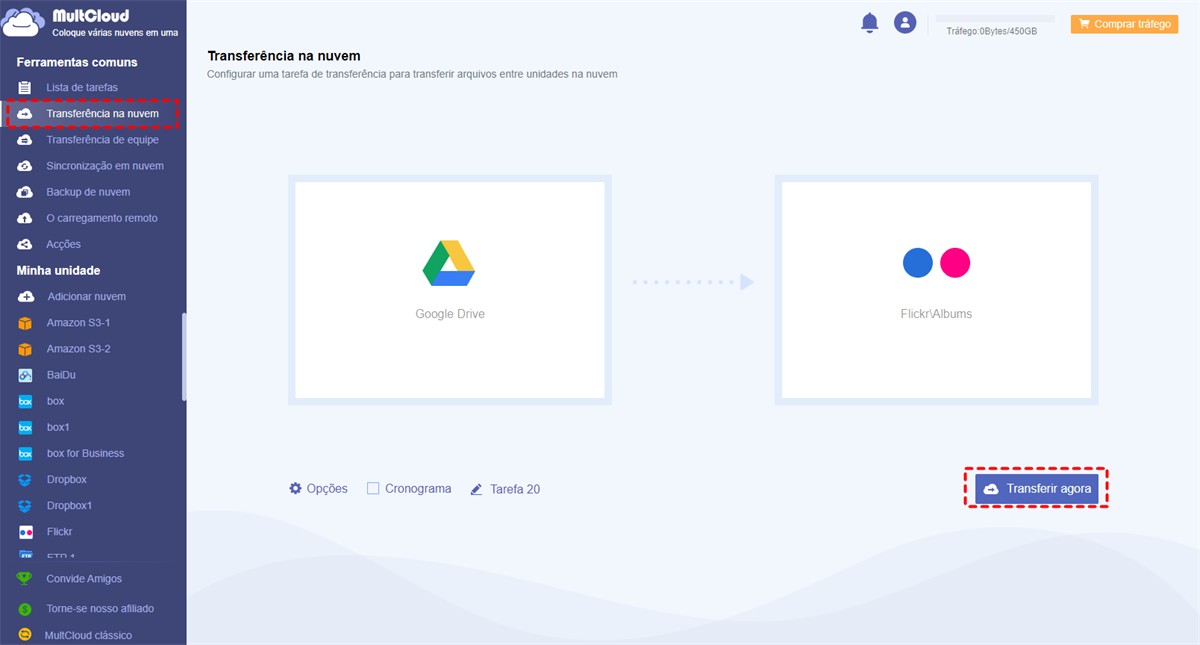Click Adicionar nuvem
This screenshot has width=1200, height=645.
click(87, 297)
